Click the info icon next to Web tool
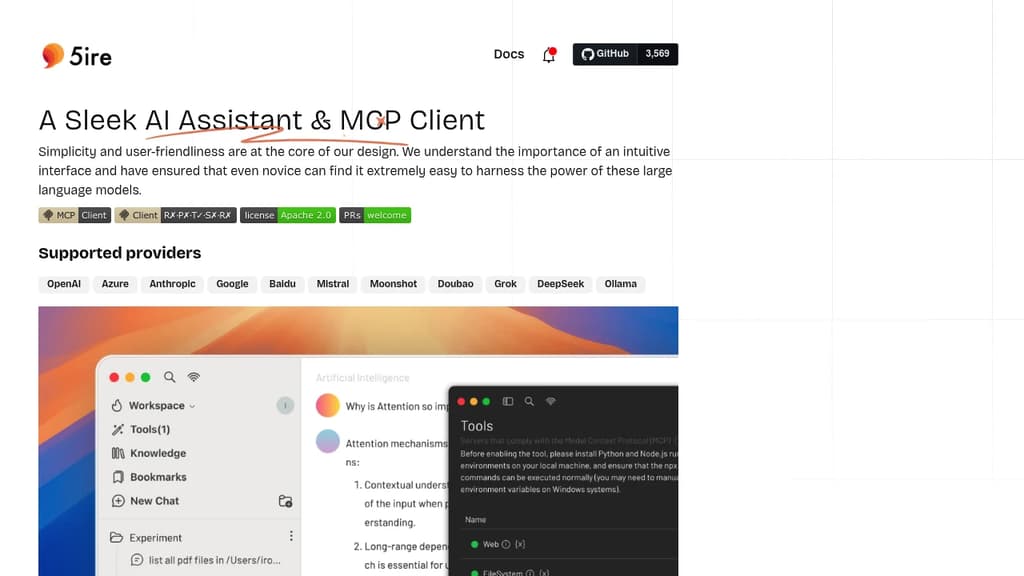The height and width of the screenshot is (576, 1024). click(x=505, y=544)
